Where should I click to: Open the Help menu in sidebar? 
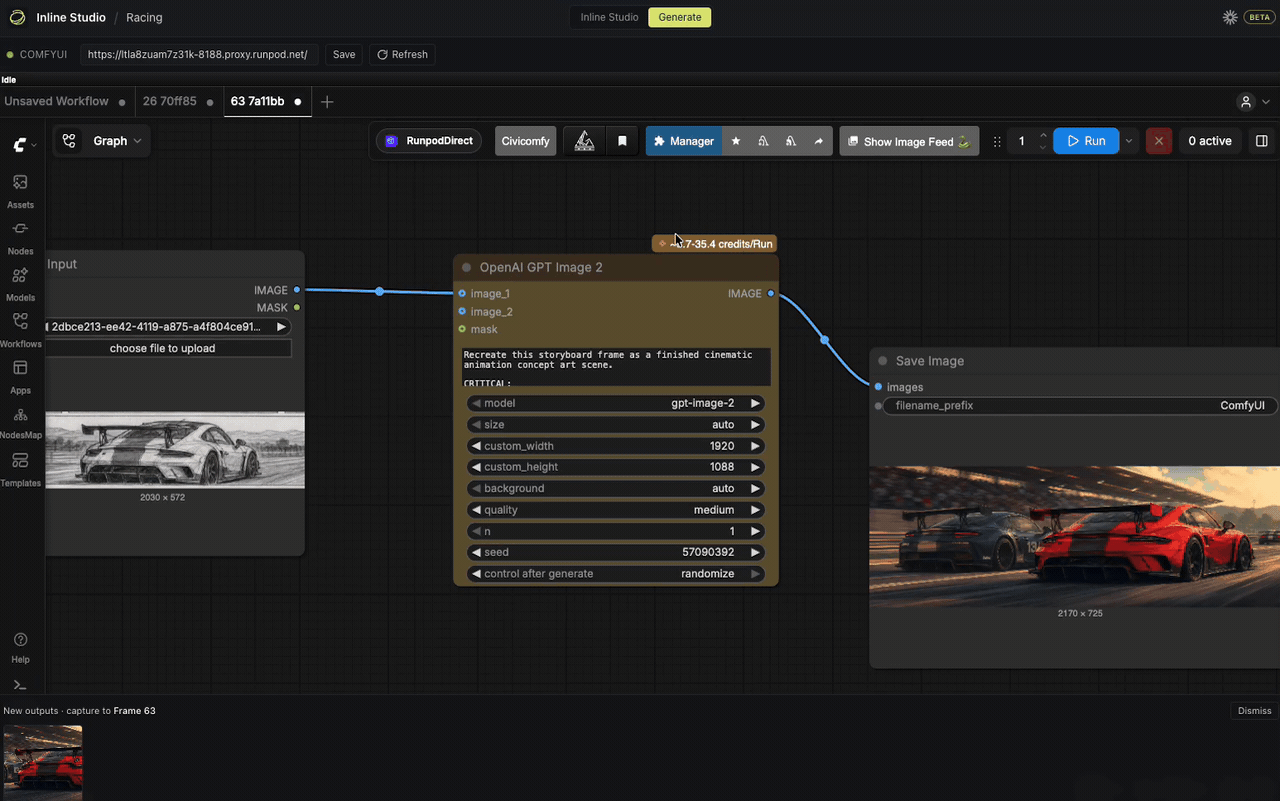20,647
